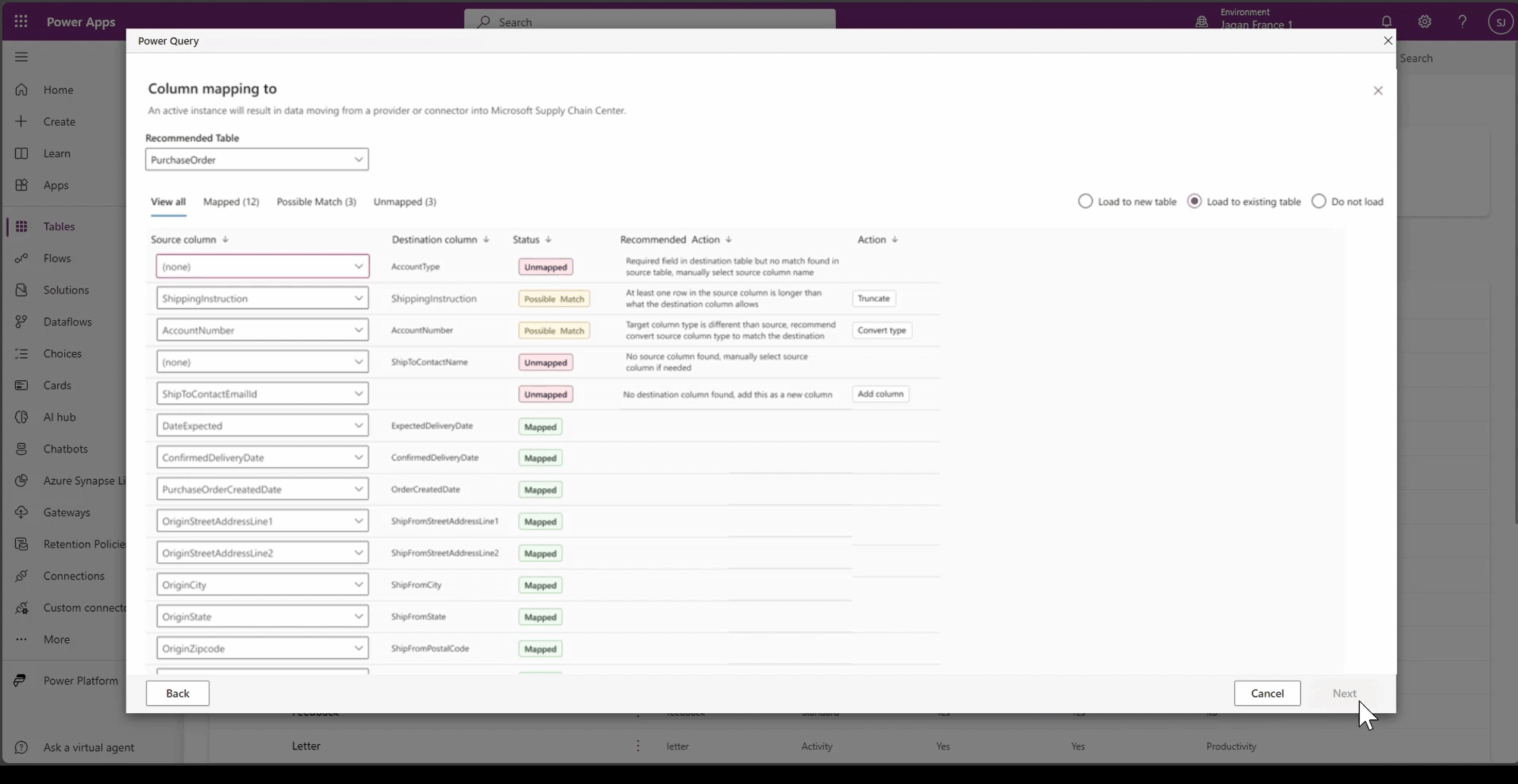Click the Cancel button
Viewport: 1518px width, 784px height.
tap(1267, 693)
